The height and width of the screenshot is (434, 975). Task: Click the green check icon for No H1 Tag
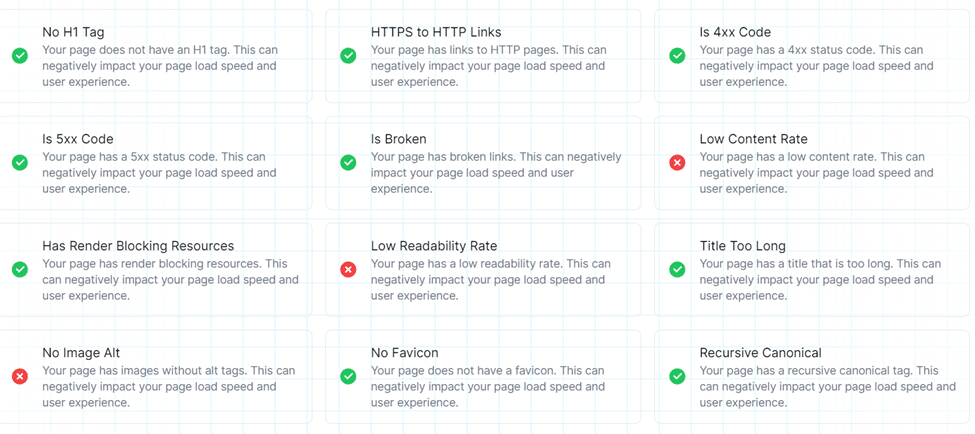[20, 56]
